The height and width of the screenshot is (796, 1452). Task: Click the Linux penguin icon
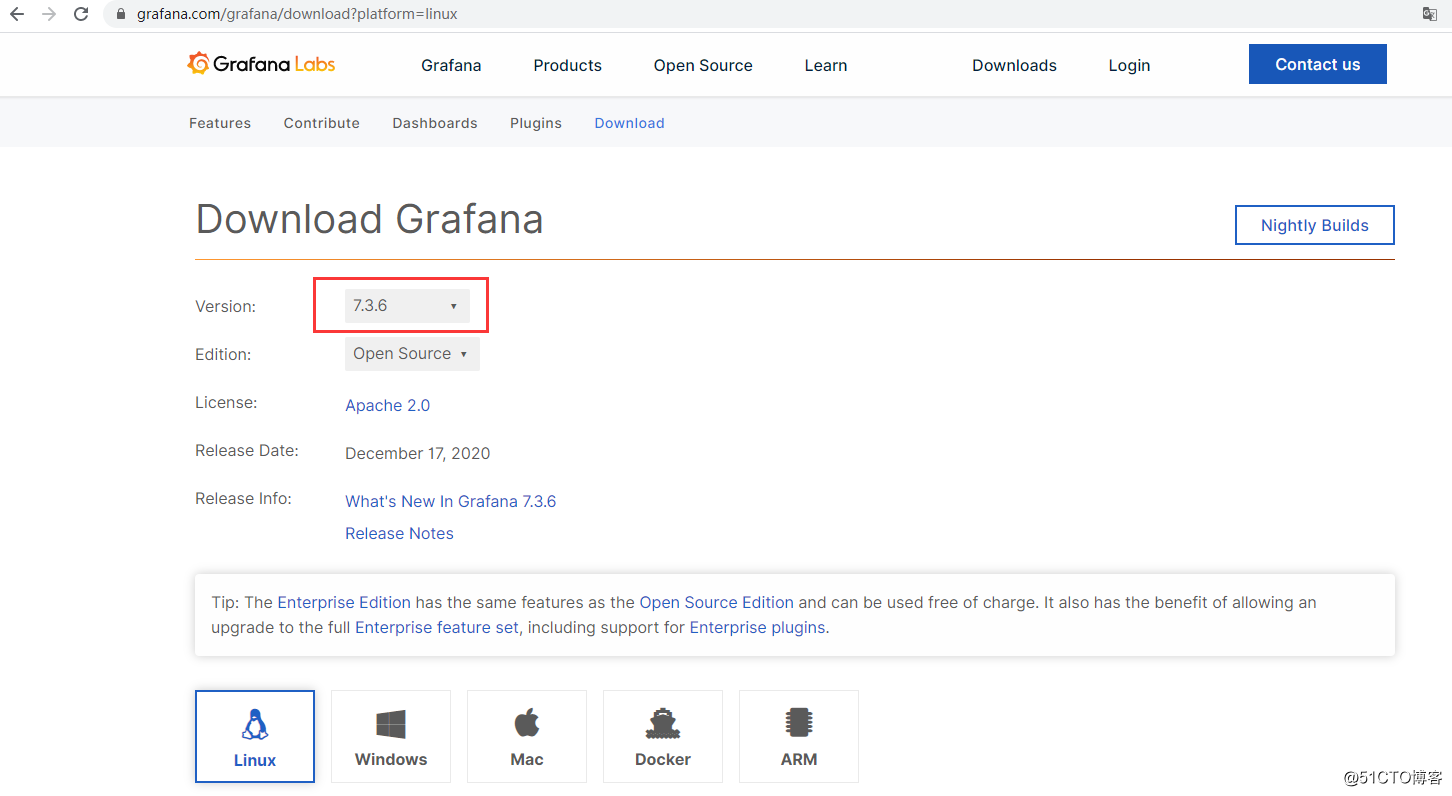(x=255, y=724)
